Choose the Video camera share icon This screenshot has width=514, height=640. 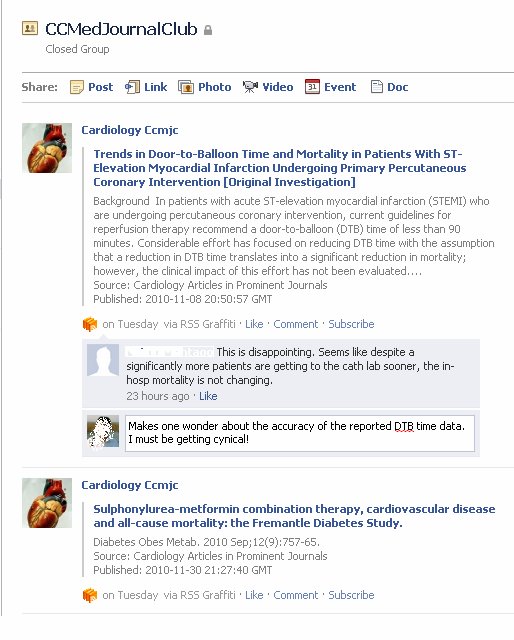250,87
